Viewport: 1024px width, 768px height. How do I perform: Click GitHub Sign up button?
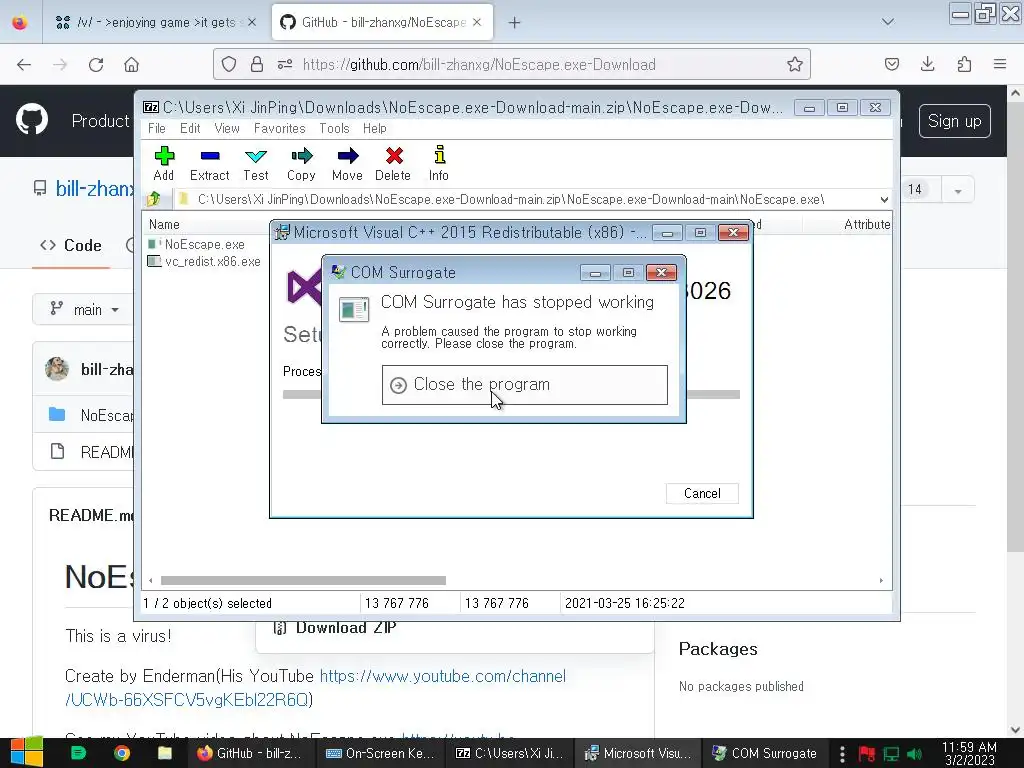pos(954,121)
